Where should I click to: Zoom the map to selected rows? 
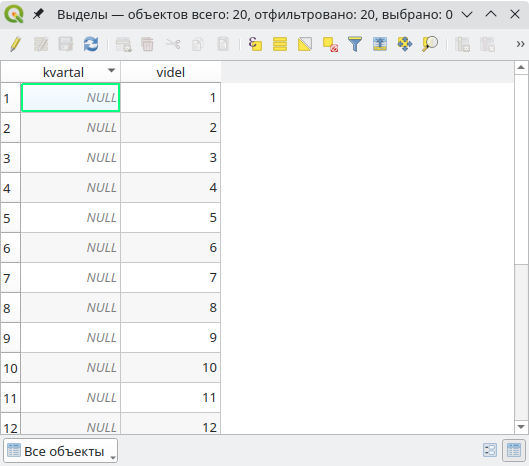(x=430, y=44)
